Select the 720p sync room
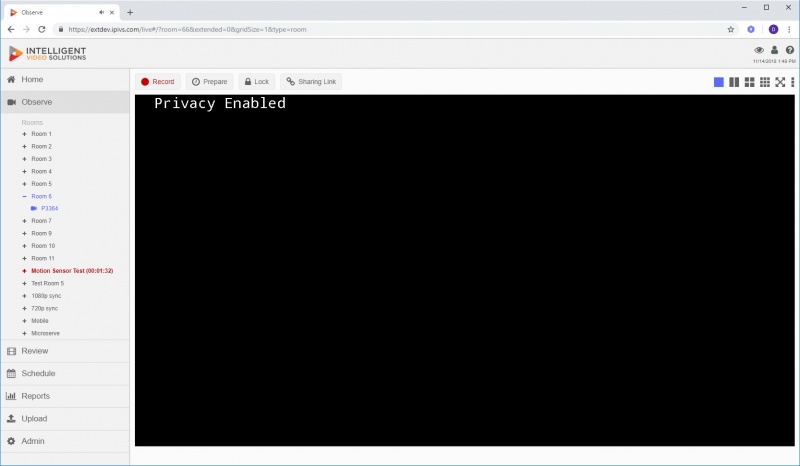 click(x=44, y=308)
